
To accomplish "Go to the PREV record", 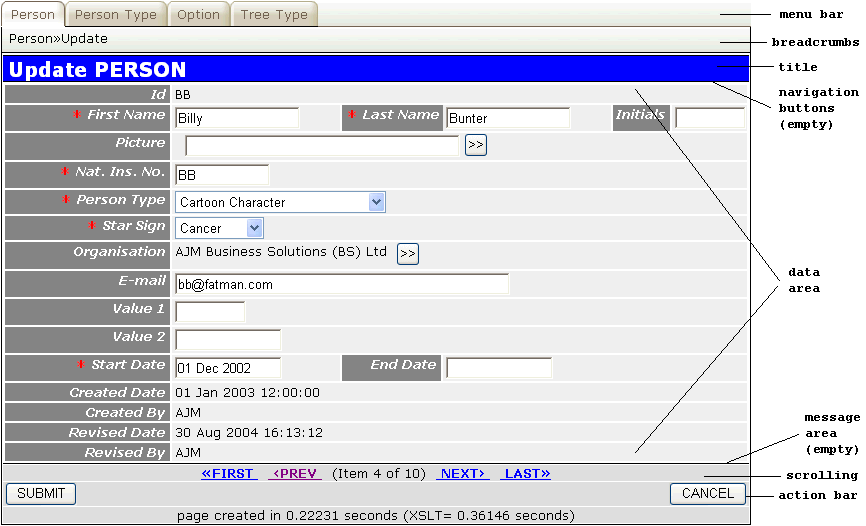I will [295, 473].
